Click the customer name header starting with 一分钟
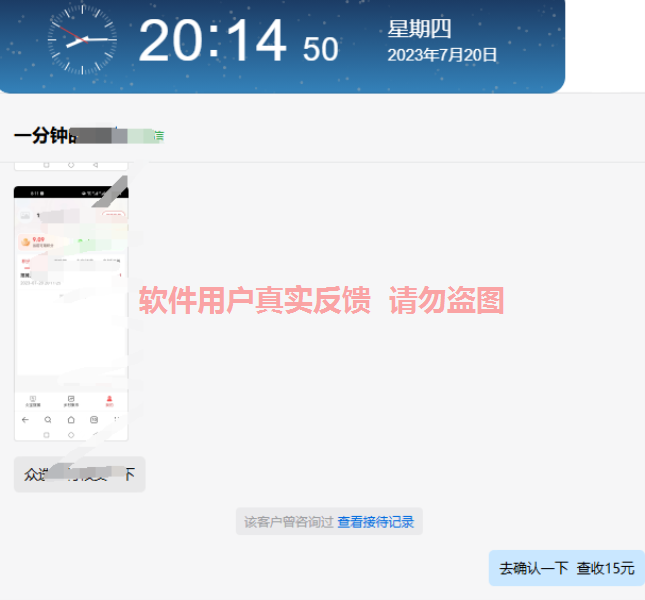The width and height of the screenshot is (645, 600). tap(89, 135)
